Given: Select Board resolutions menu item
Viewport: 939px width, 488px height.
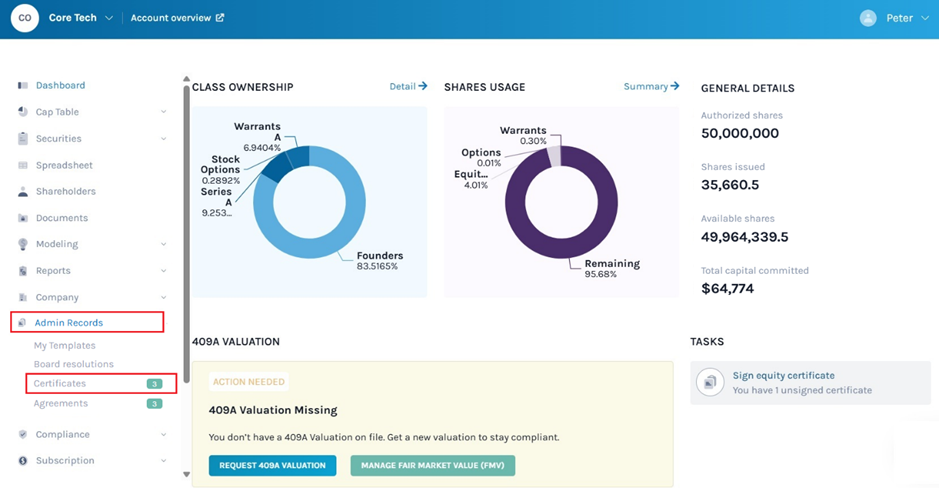Looking at the screenshot, I should pyautogui.click(x=74, y=364).
